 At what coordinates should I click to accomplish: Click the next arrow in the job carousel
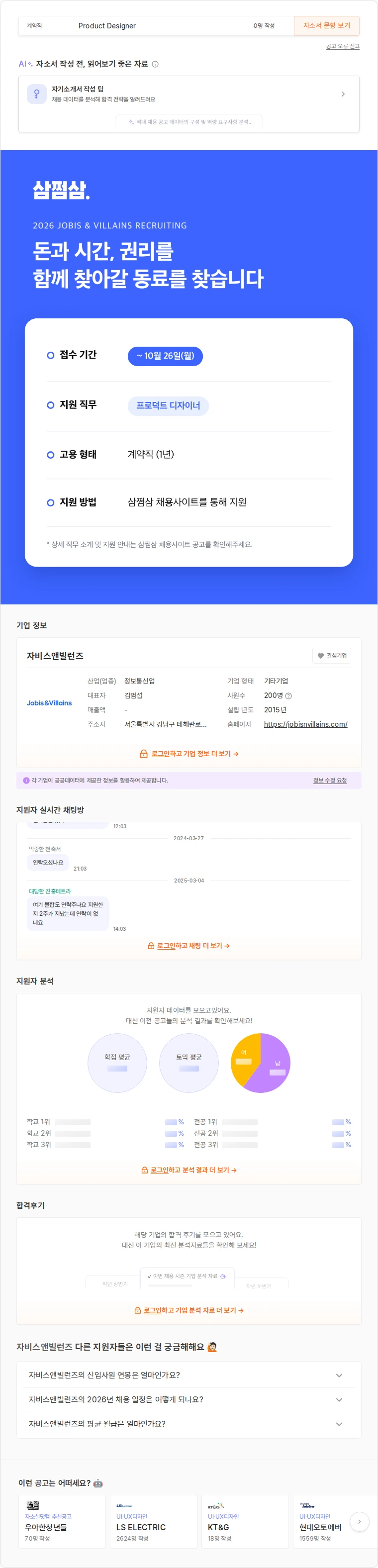[x=359, y=1521]
